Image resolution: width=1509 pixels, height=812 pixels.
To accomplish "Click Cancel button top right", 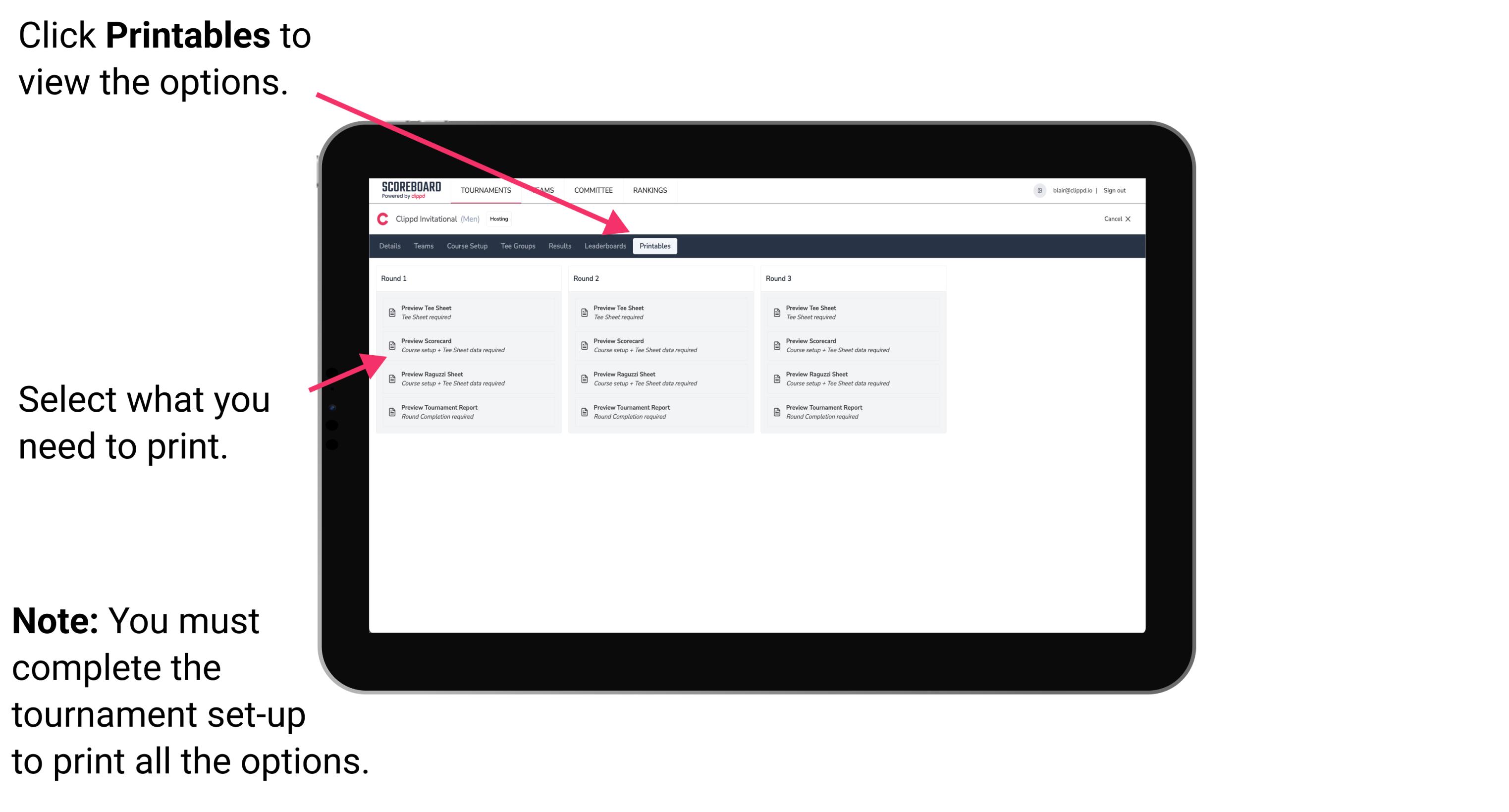I will coord(1116,222).
